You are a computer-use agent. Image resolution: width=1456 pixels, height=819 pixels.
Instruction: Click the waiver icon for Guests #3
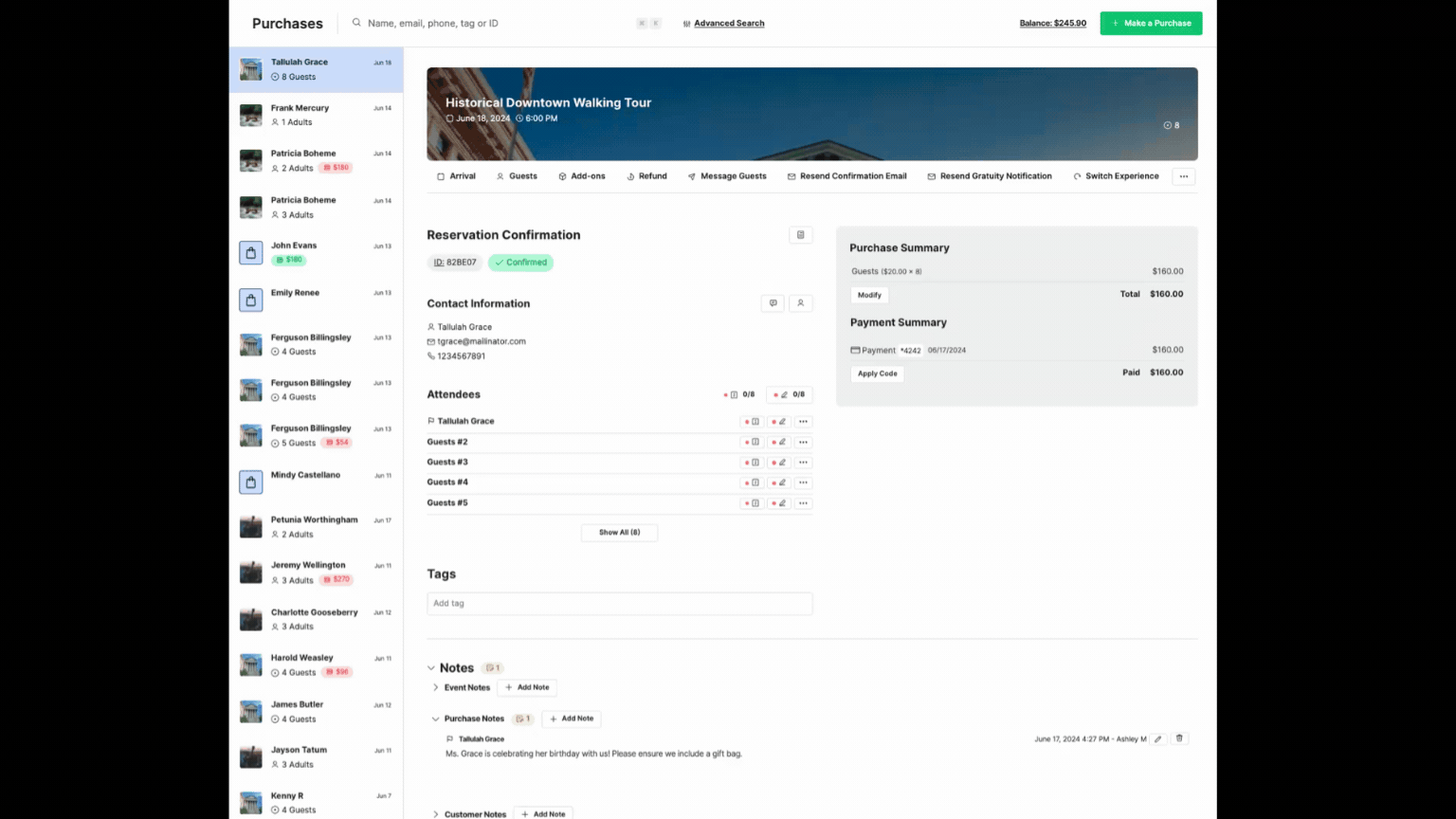(753, 463)
